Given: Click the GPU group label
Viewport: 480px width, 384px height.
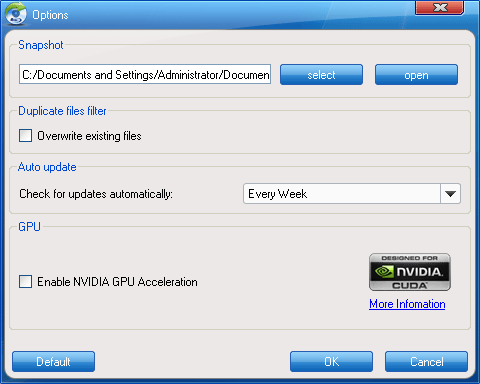Looking at the screenshot, I should click(29, 227).
